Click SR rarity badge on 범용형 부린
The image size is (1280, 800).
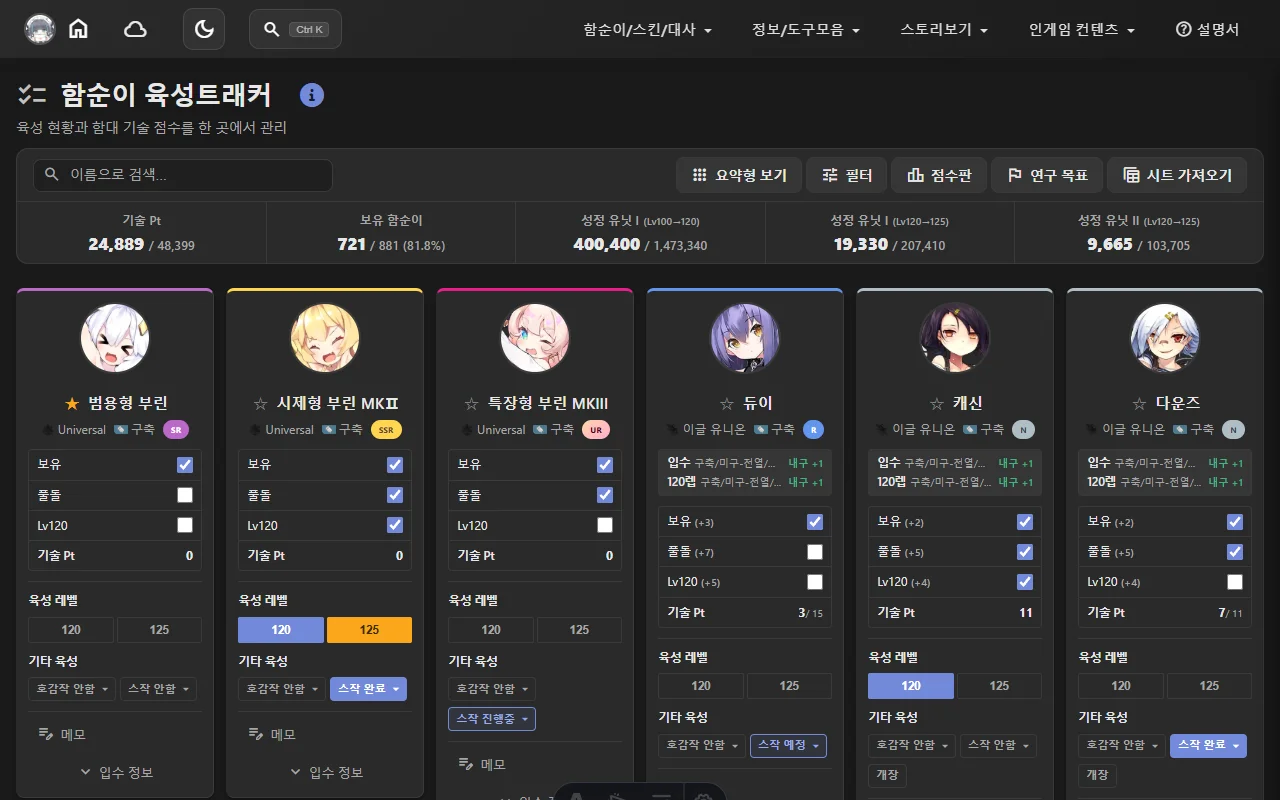coord(176,430)
